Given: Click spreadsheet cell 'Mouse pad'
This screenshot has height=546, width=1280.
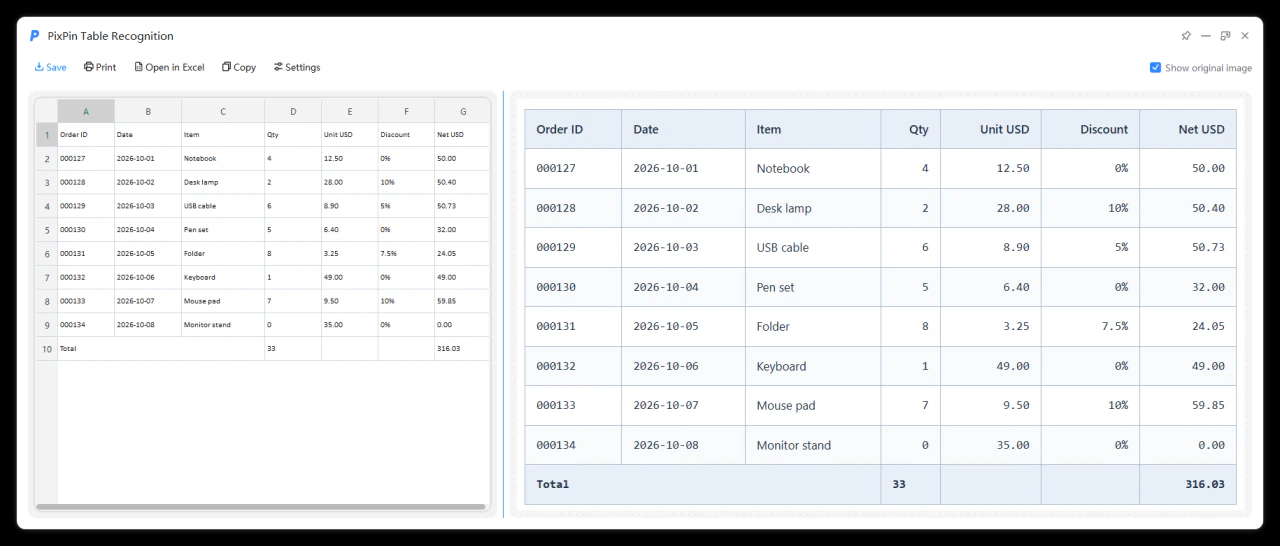Looking at the screenshot, I should tap(223, 301).
